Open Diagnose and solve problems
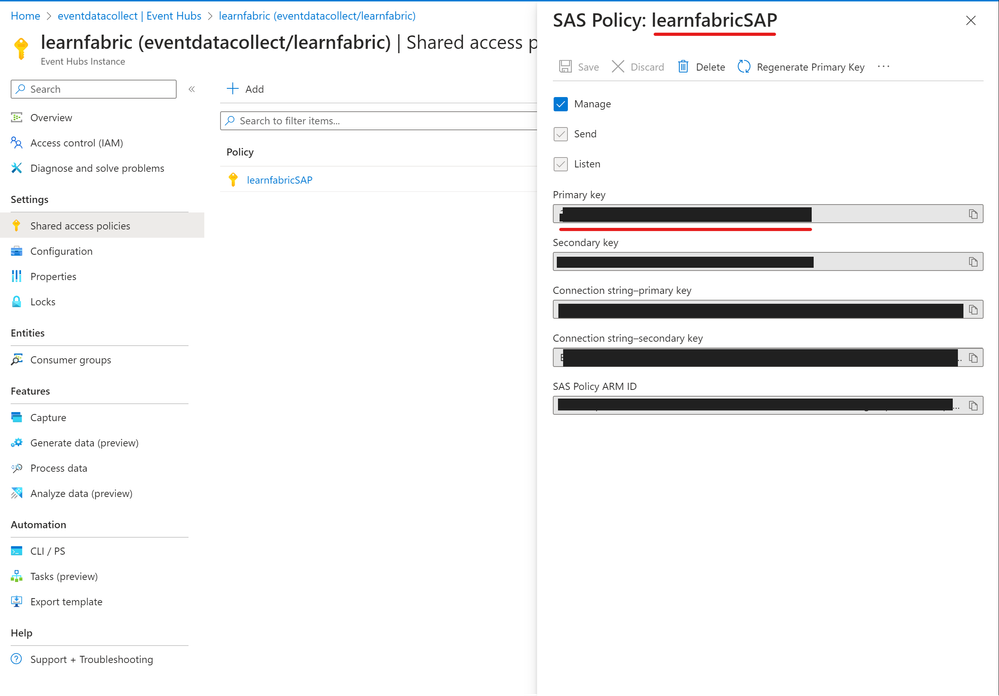999x696 pixels. [97, 168]
